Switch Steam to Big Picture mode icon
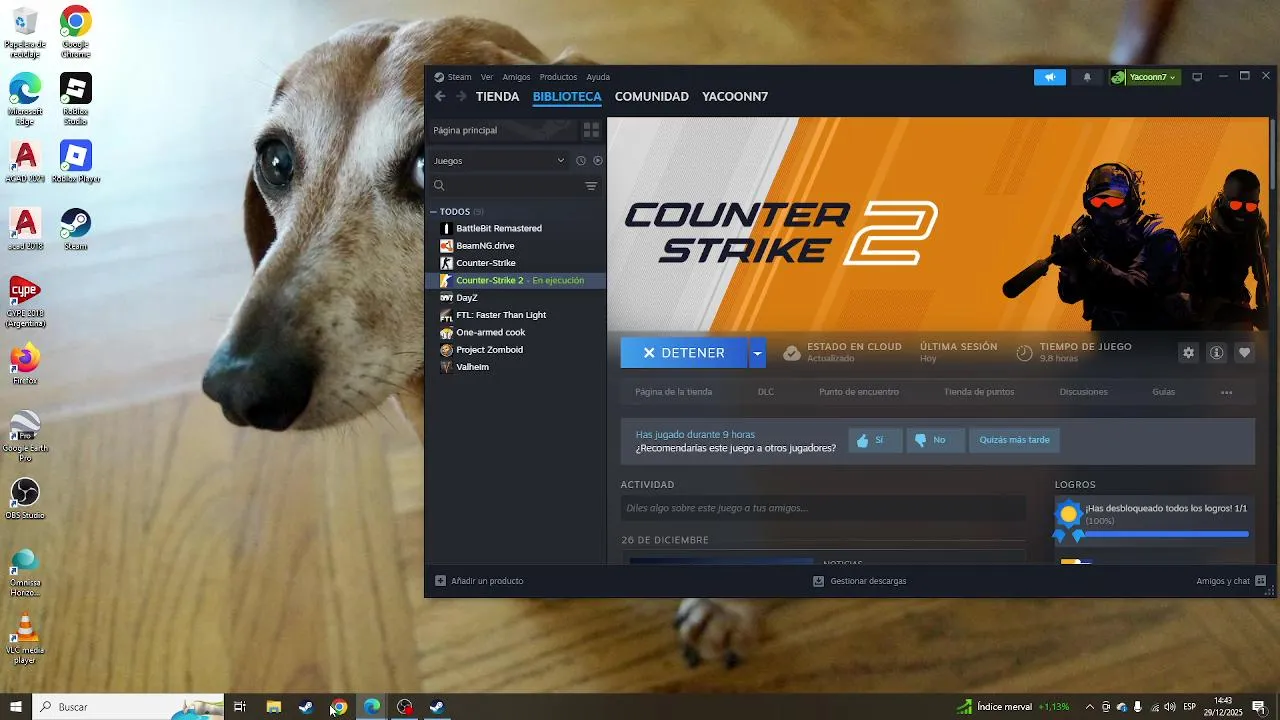 click(x=1197, y=77)
